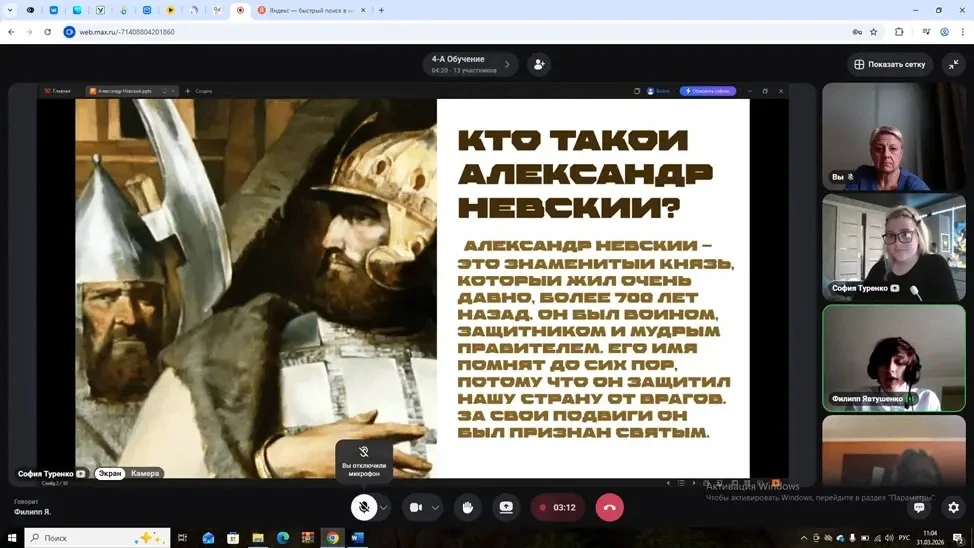Image resolution: width=974 pixels, height=548 pixels.
Task: Open the WinRAR icon on the taskbar
Action: tap(307, 538)
